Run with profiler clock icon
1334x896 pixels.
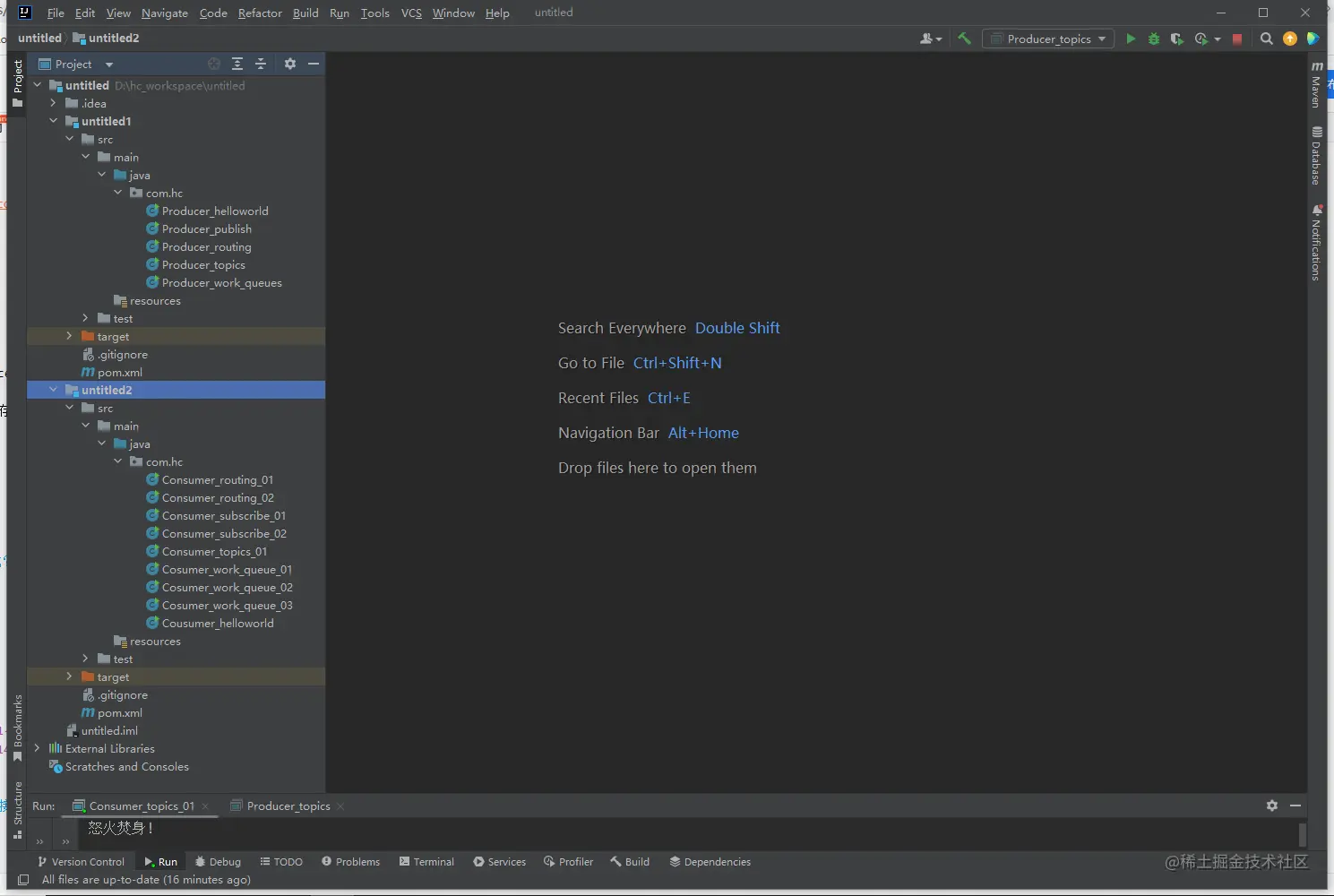tap(1201, 39)
